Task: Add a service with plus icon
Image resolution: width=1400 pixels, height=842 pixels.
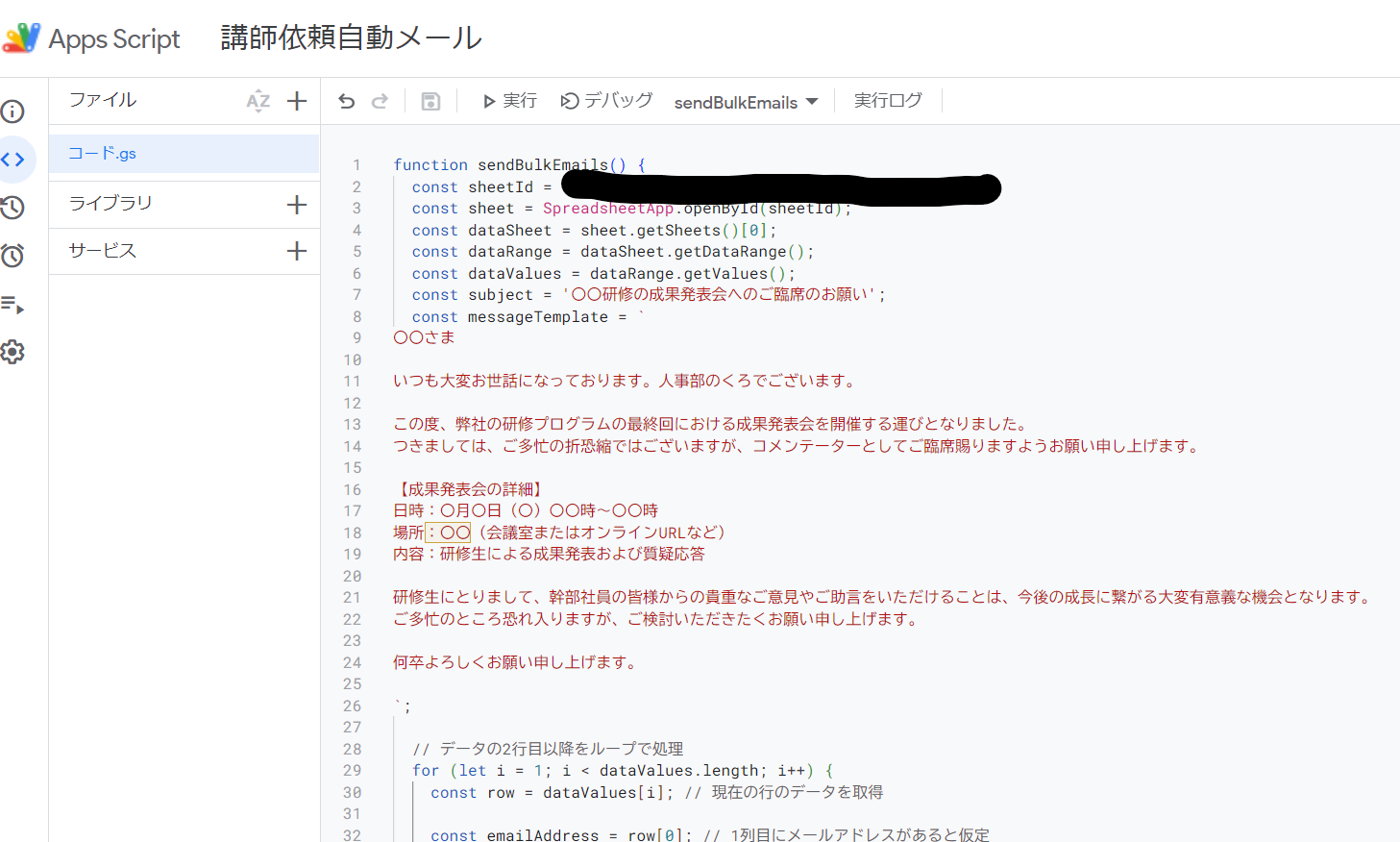Action: pos(297,251)
